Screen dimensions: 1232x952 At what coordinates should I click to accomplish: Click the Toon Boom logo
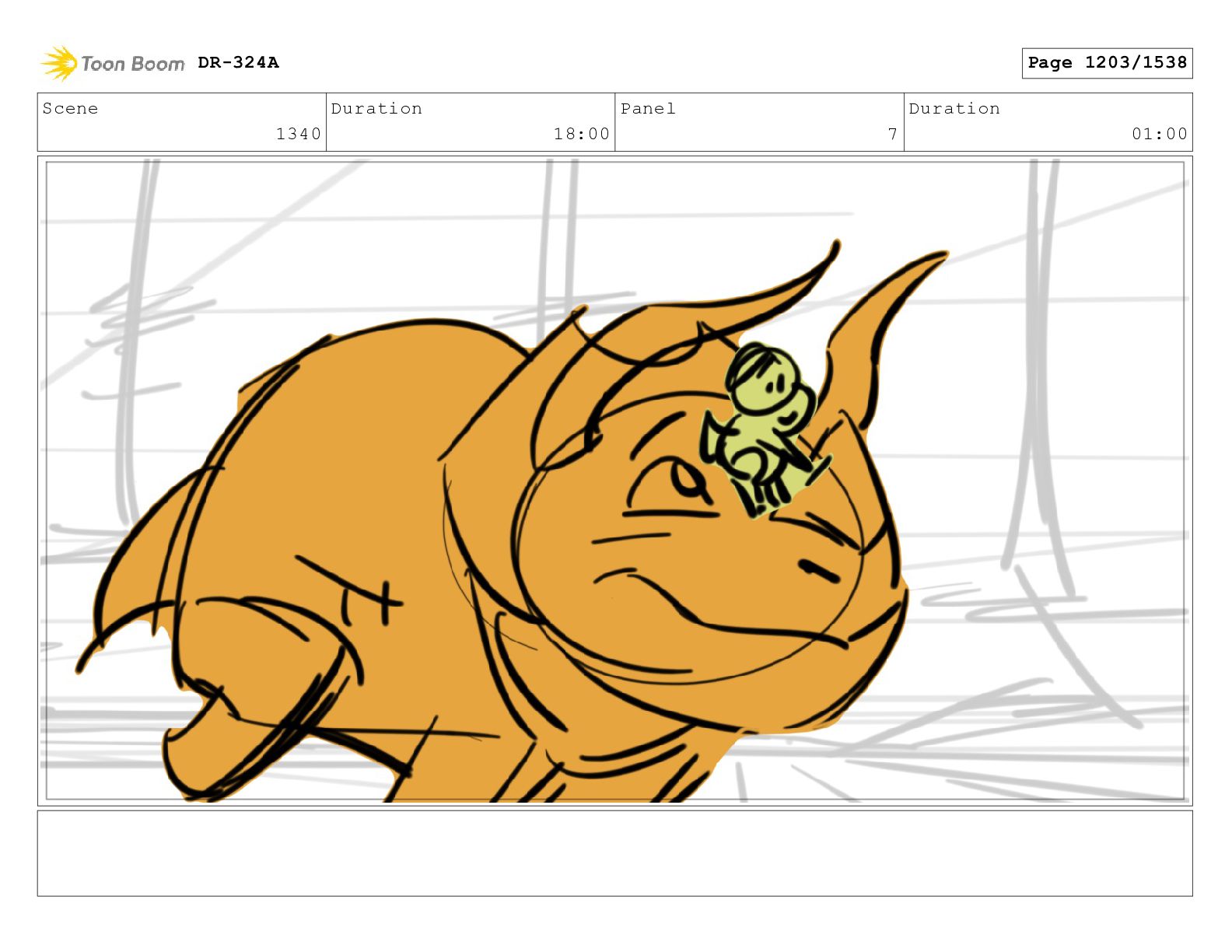[x=113, y=63]
